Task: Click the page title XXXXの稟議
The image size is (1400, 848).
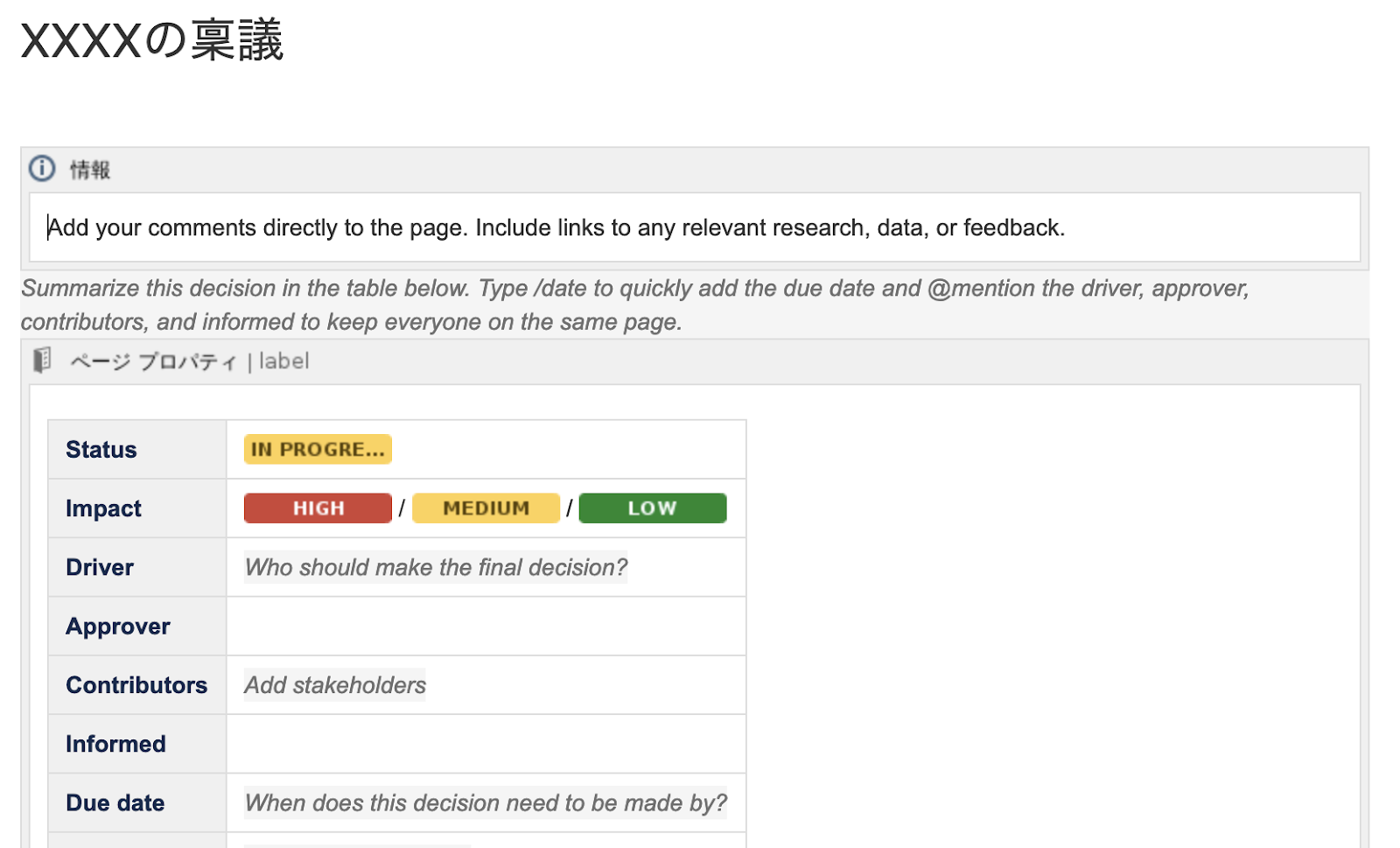Action: tap(152, 41)
